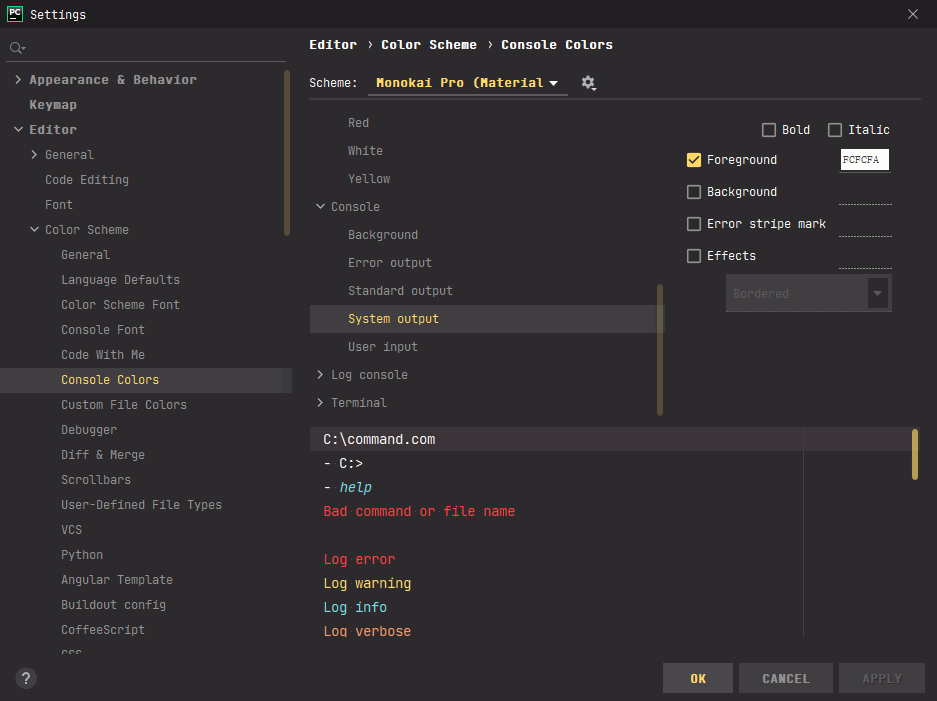Enable Bold formatting
This screenshot has height=701, width=937.
click(x=767, y=129)
